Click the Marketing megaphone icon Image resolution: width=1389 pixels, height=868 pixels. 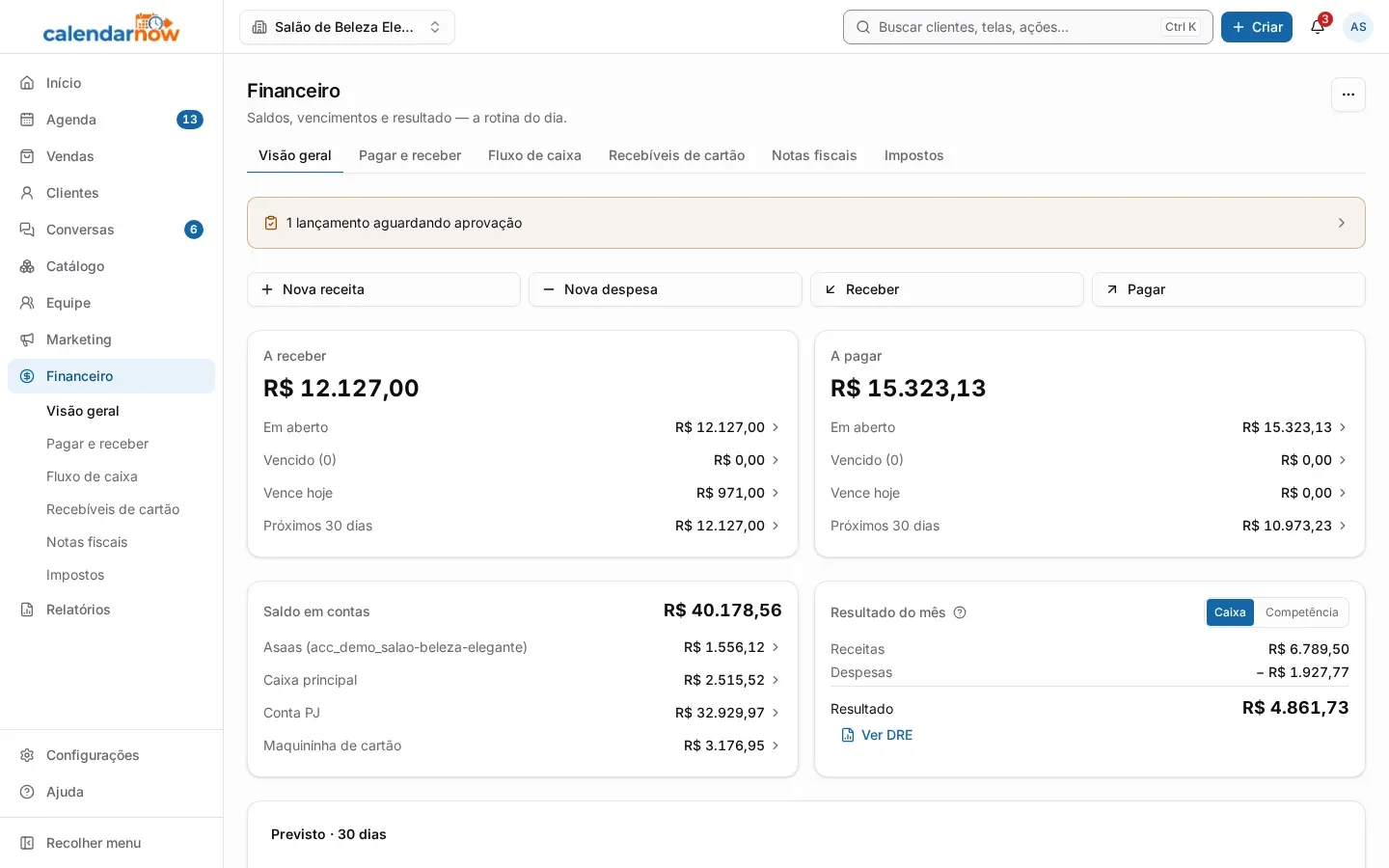click(27, 339)
